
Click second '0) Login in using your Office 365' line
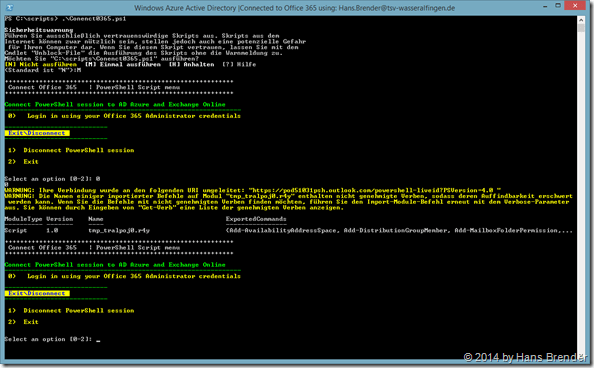pyautogui.click(x=124, y=276)
